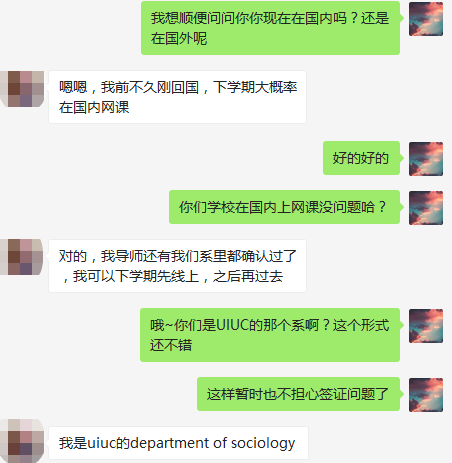452x463 pixels.
Task: Select message asking 你现在在国内吗
Action: pos(270,28)
